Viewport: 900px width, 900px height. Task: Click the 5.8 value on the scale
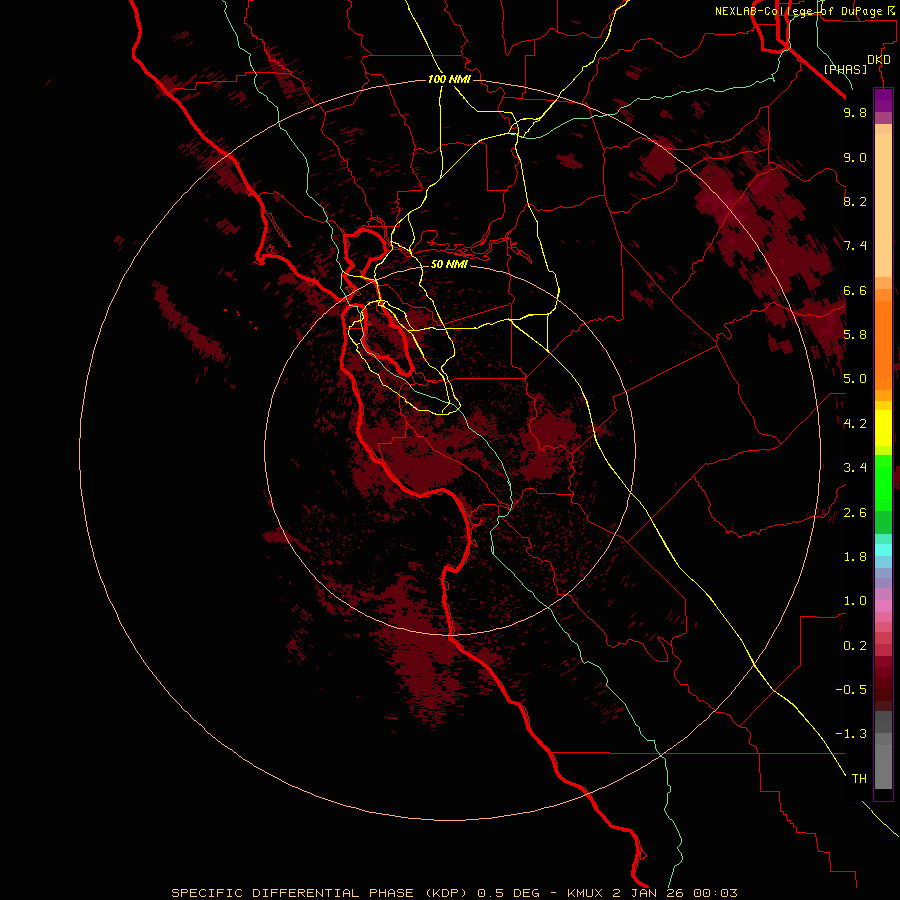coord(855,335)
